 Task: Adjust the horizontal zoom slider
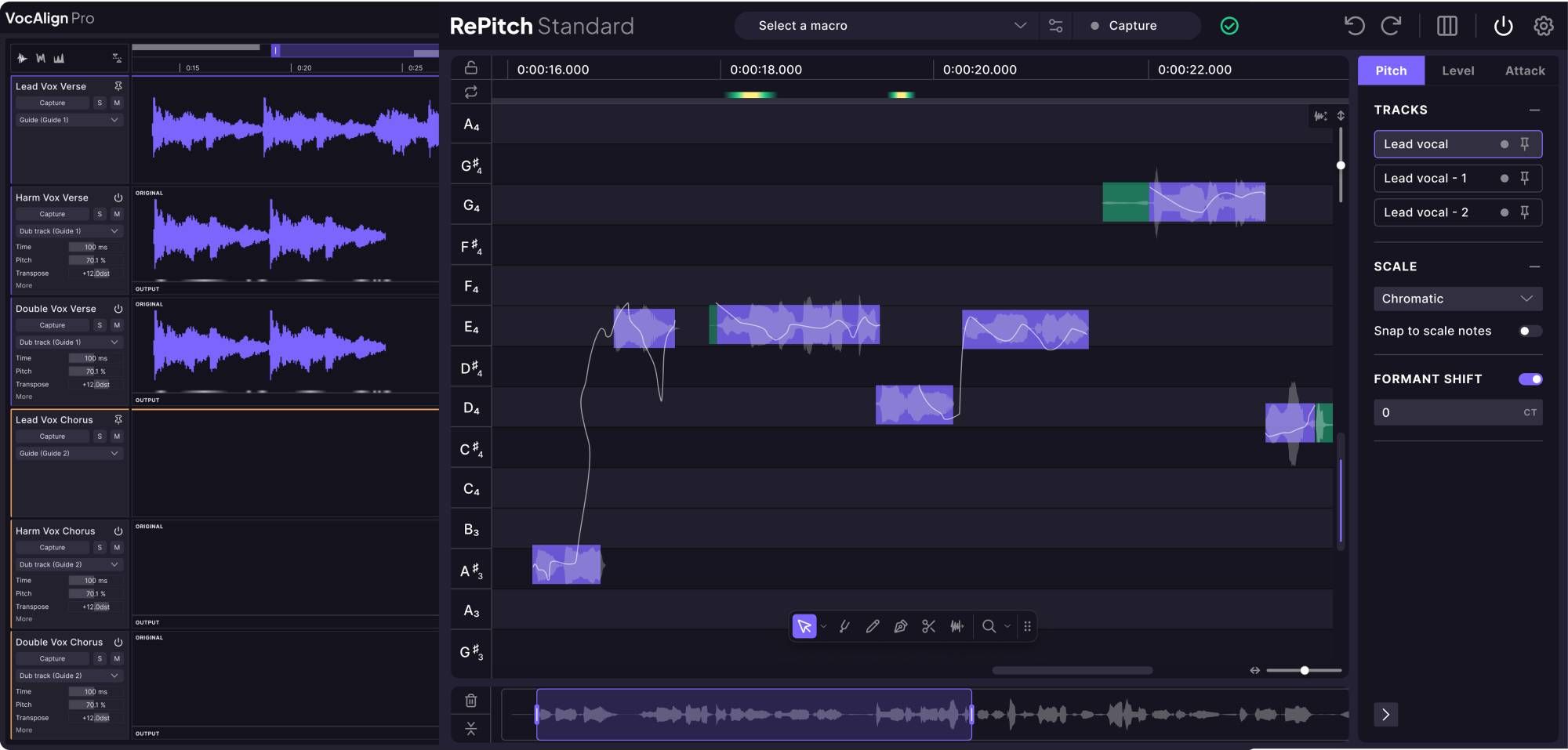coord(1305,670)
